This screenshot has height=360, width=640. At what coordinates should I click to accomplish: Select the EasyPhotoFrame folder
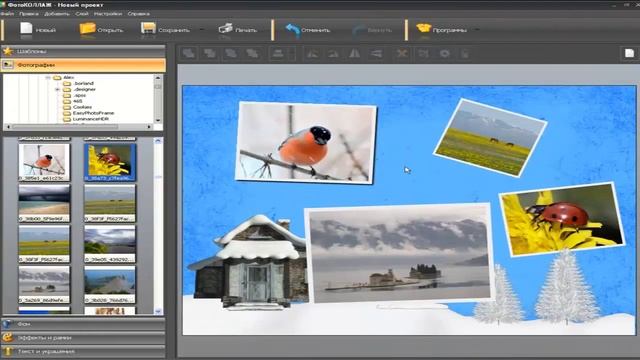click(93, 113)
